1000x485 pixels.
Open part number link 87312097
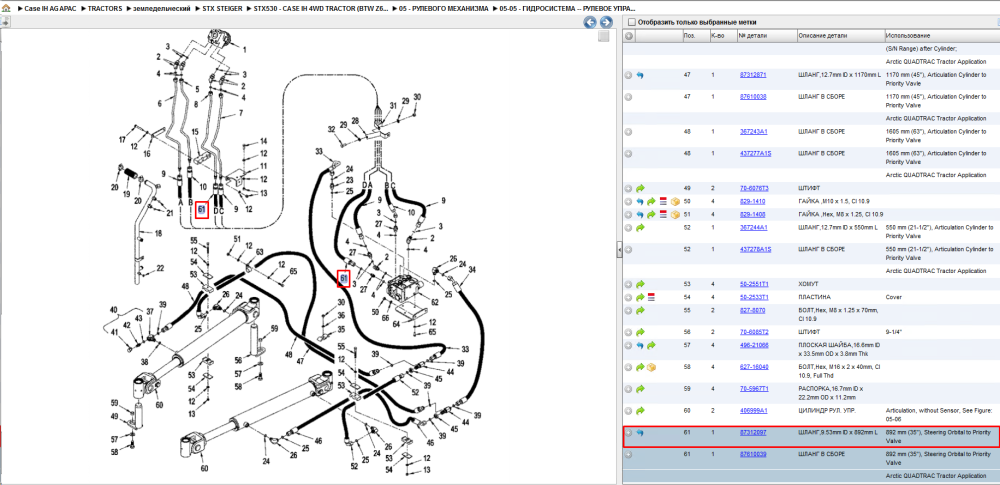click(x=753, y=432)
